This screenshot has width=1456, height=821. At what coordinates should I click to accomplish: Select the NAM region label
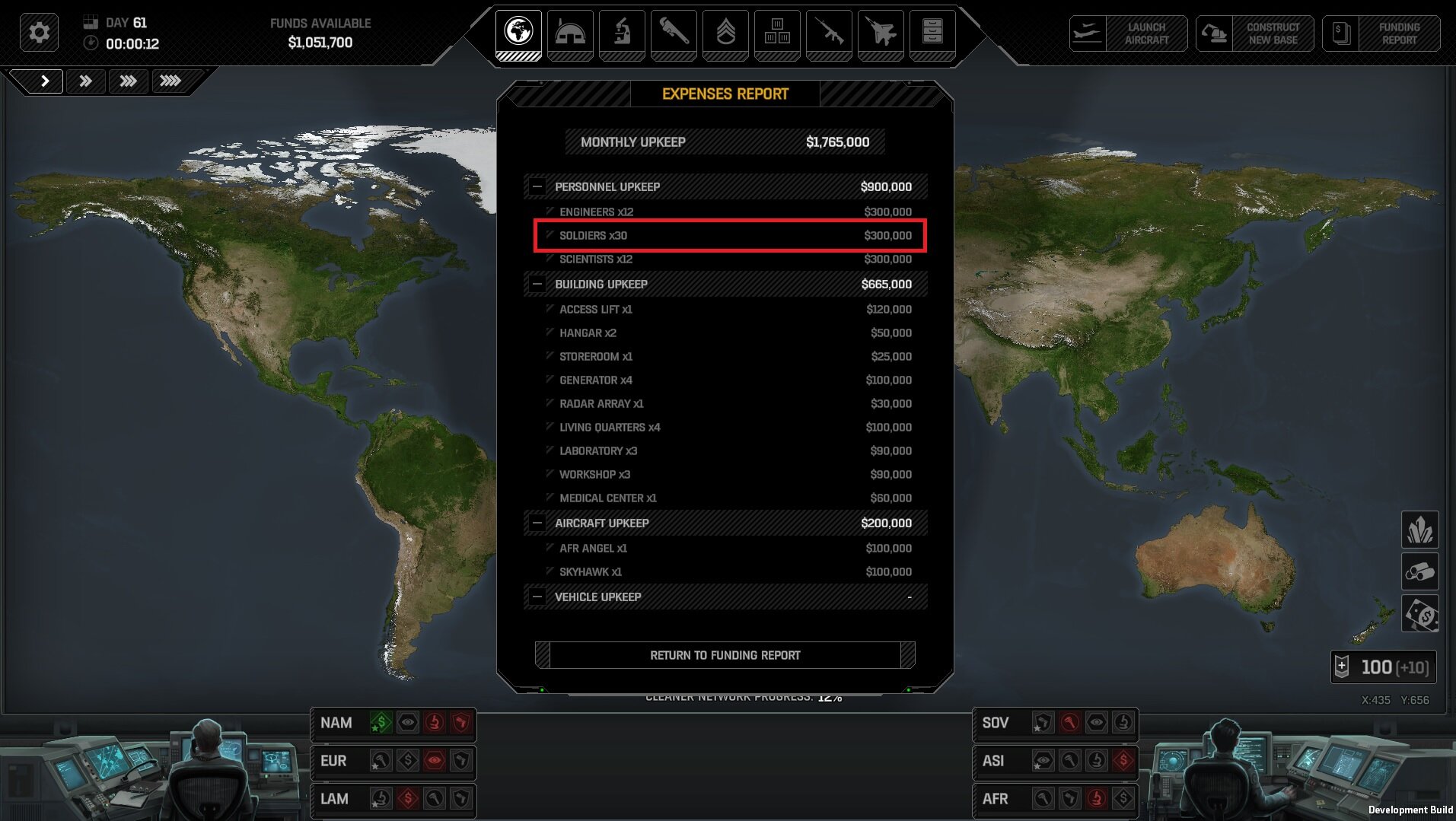(x=336, y=723)
